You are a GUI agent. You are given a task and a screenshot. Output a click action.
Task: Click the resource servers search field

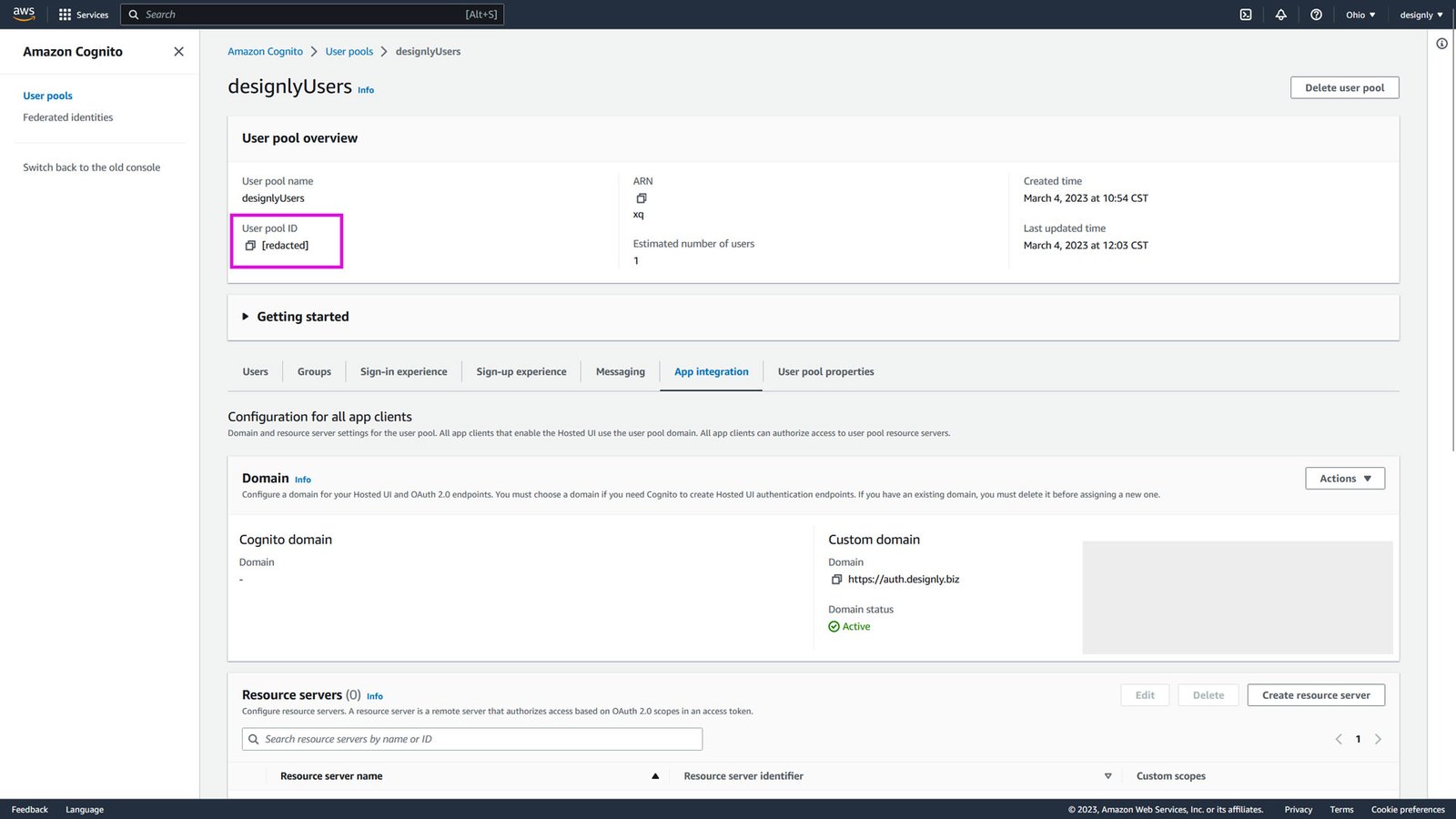coord(471,739)
